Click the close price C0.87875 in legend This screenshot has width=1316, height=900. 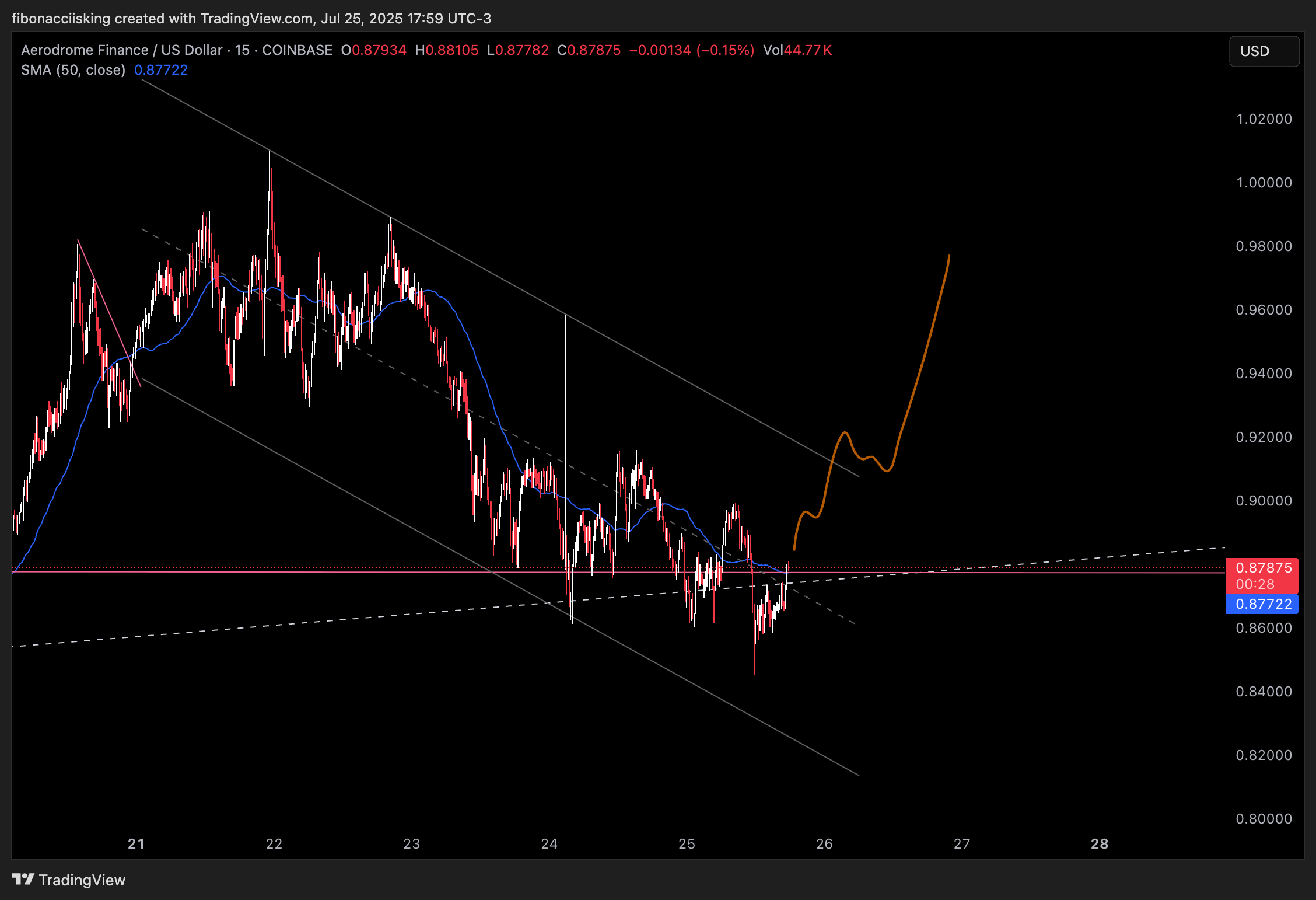[589, 50]
